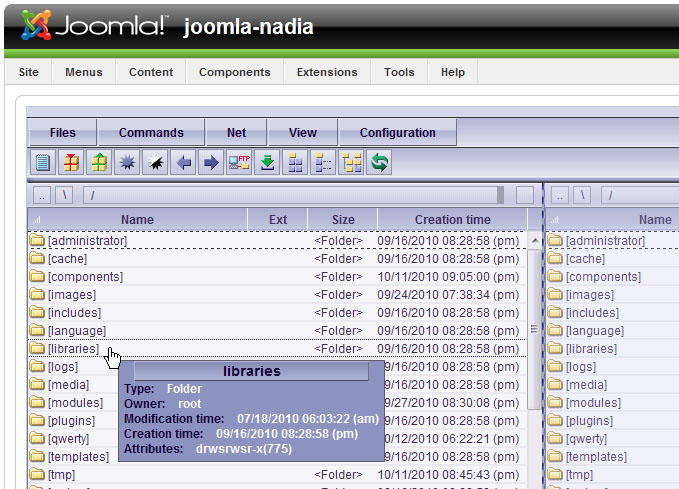Open the Tools menu
Viewport: 679px width, 489px height.
coord(399,72)
